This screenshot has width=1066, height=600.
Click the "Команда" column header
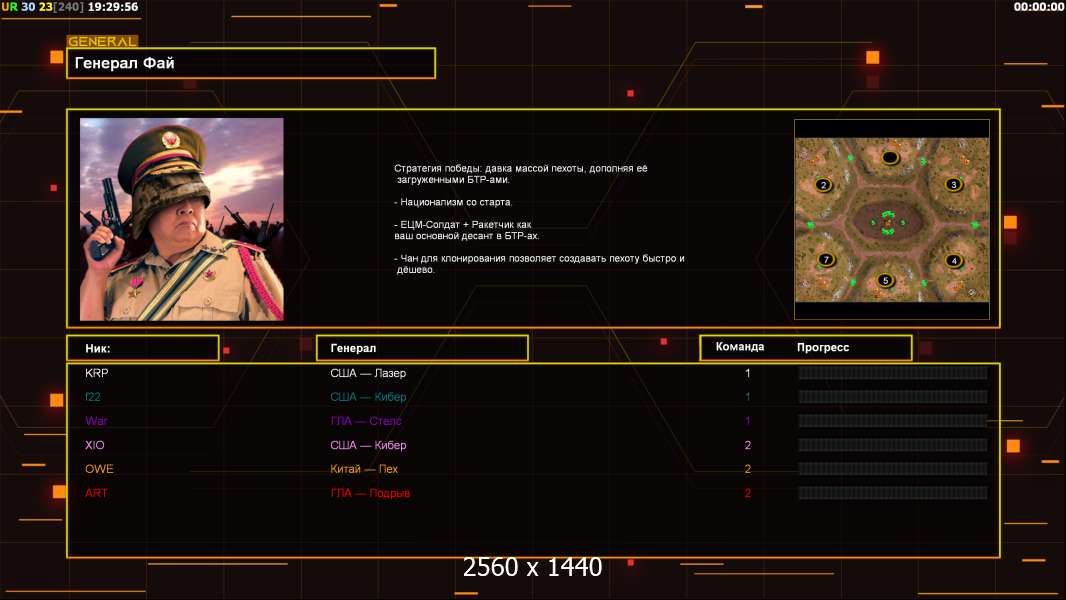(740, 347)
